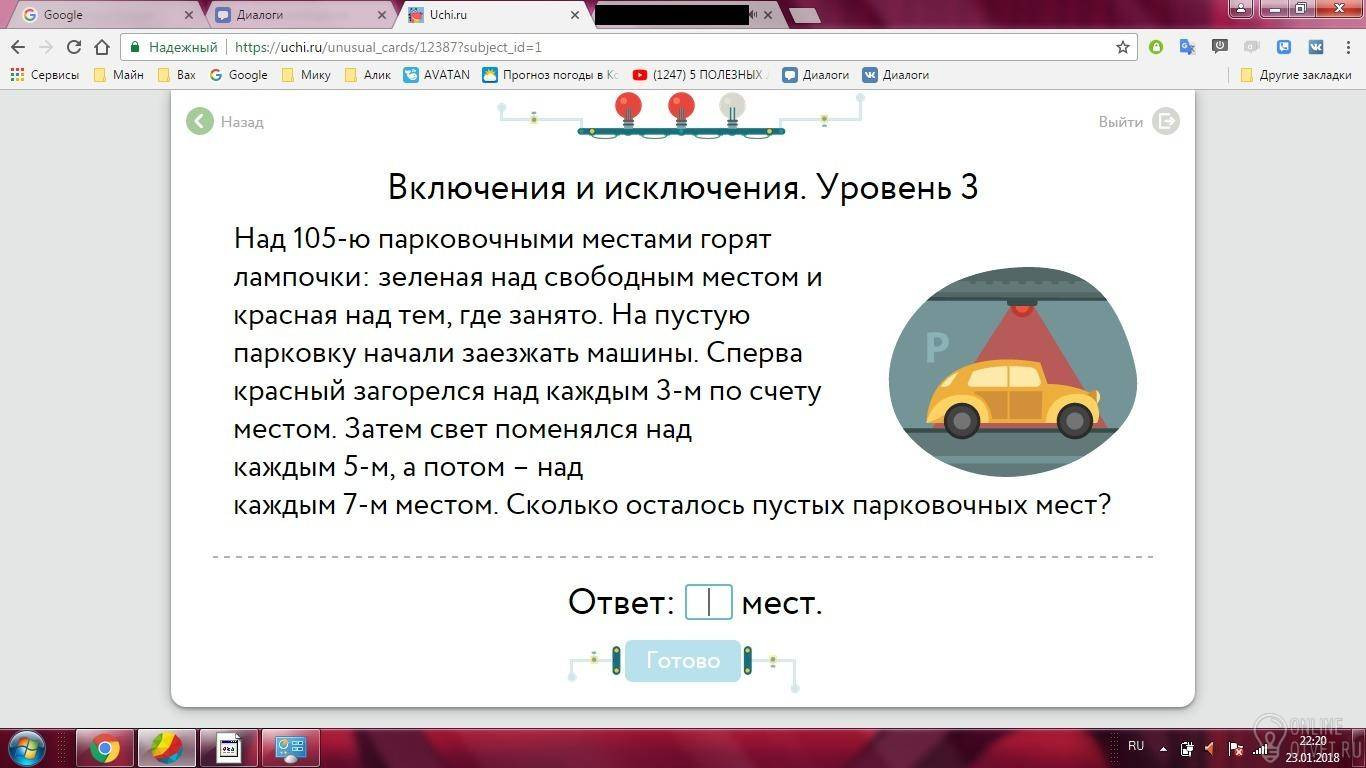Close the Uchi.ru tab
This screenshot has width=1366, height=768.
(574, 15)
